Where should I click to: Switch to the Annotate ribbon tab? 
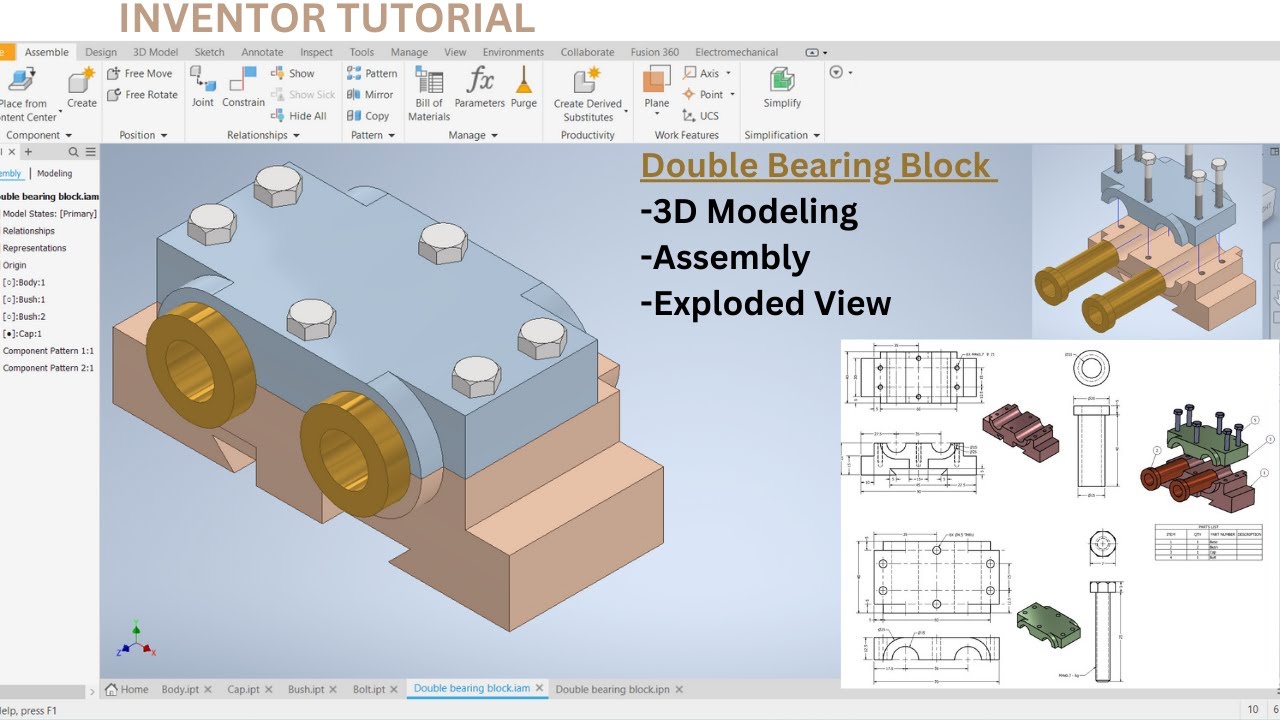click(262, 52)
